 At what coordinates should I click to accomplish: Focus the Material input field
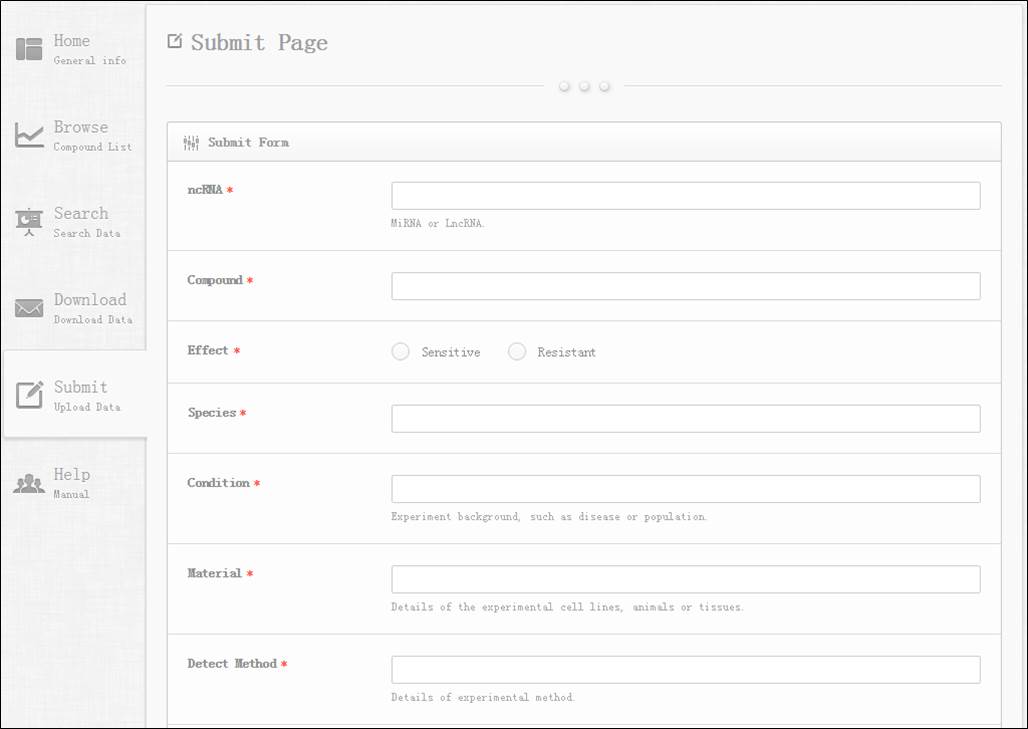click(x=686, y=580)
